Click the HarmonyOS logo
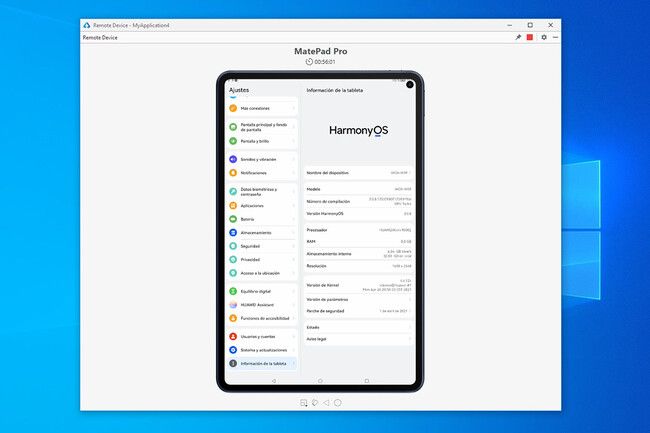650x433 pixels. (359, 131)
